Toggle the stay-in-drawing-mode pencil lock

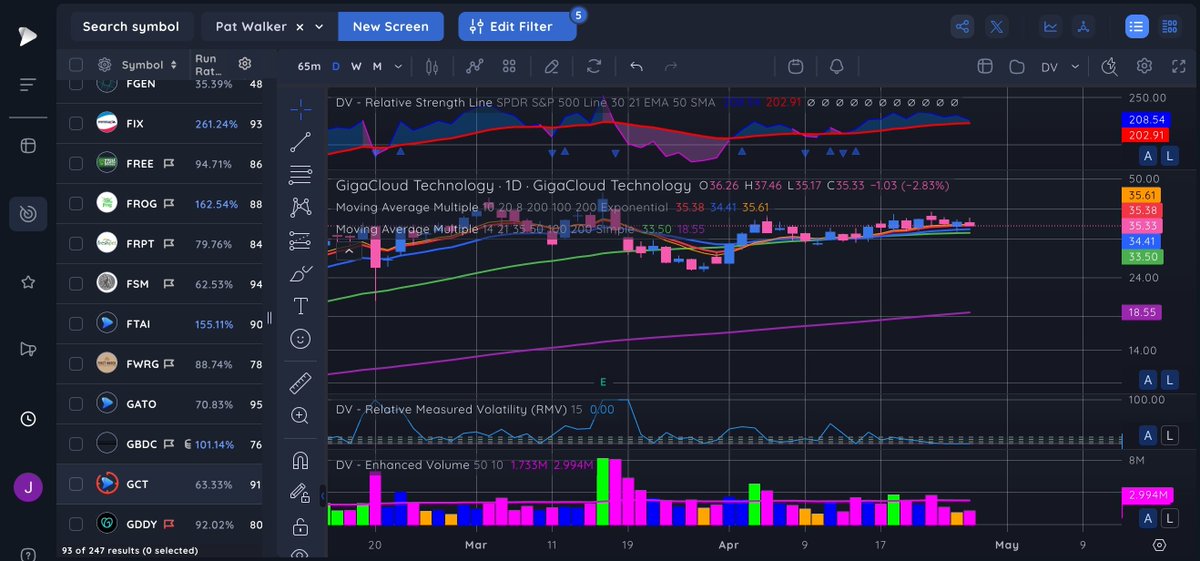pyautogui.click(x=300, y=493)
